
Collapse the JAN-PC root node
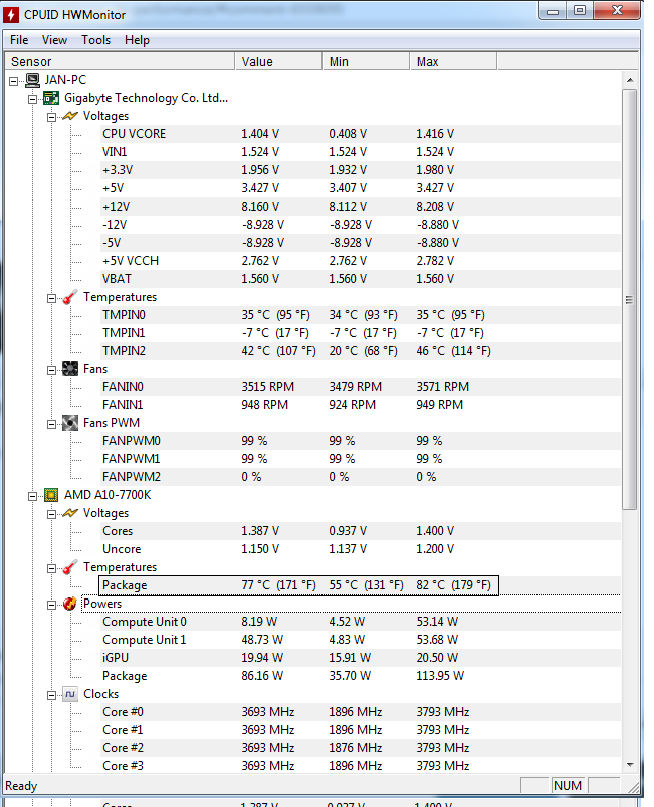pos(14,81)
